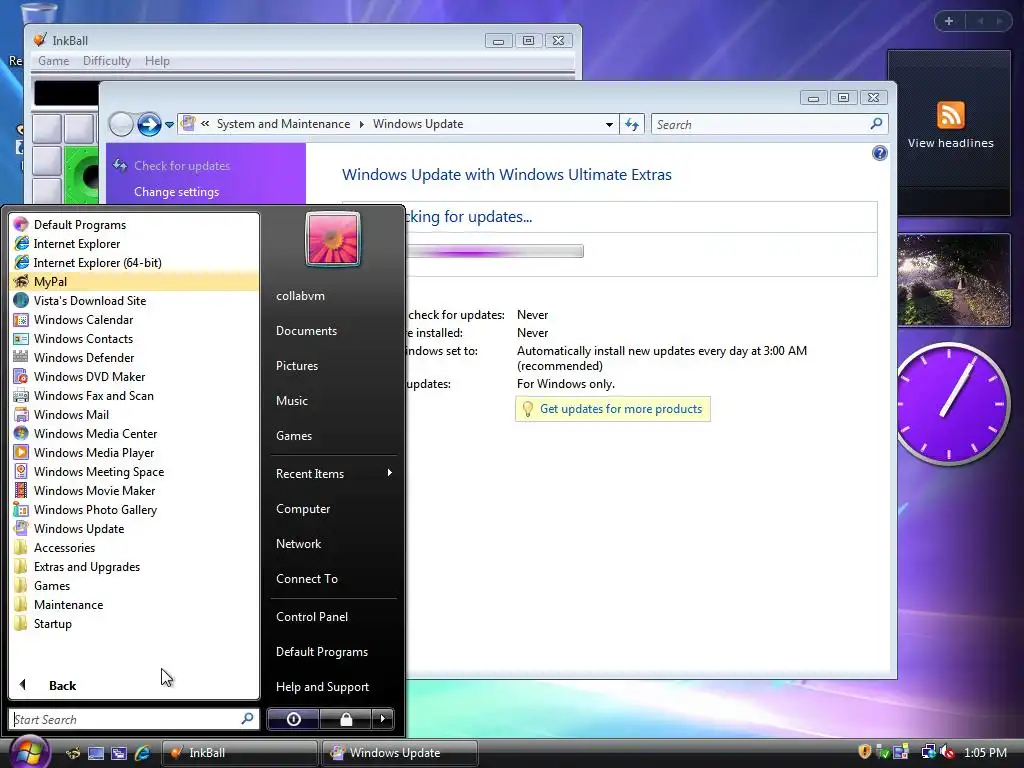
Task: Click View headlines in feed gadget
Action: tap(950, 143)
